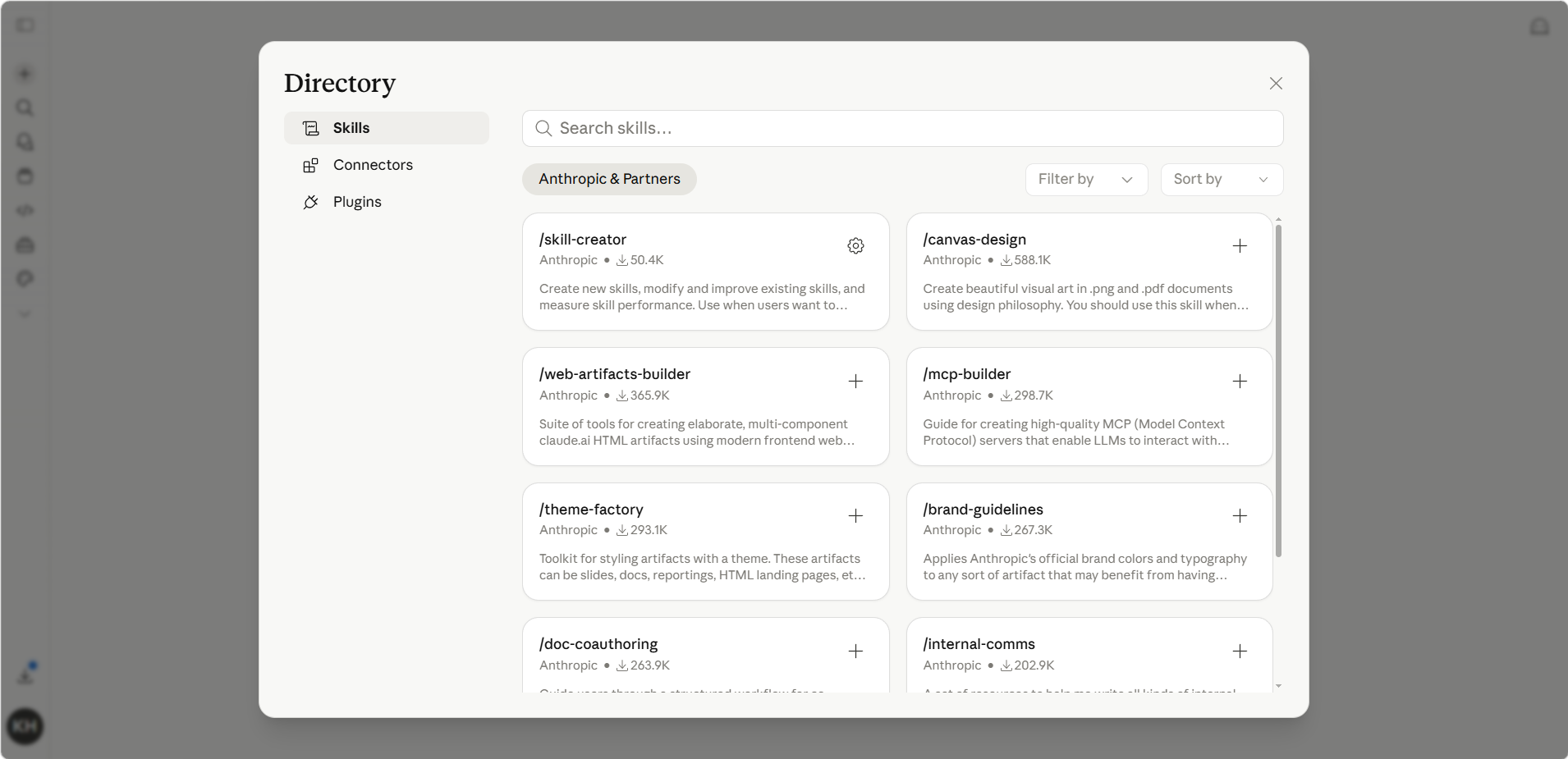Click the scrollbar up arrow in skills list

pos(1278,220)
